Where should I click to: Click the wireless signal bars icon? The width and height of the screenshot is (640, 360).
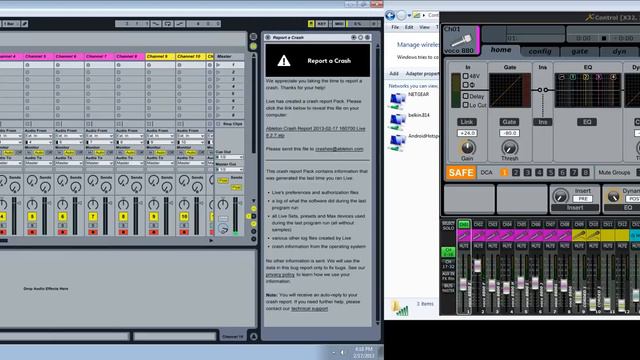point(402,310)
